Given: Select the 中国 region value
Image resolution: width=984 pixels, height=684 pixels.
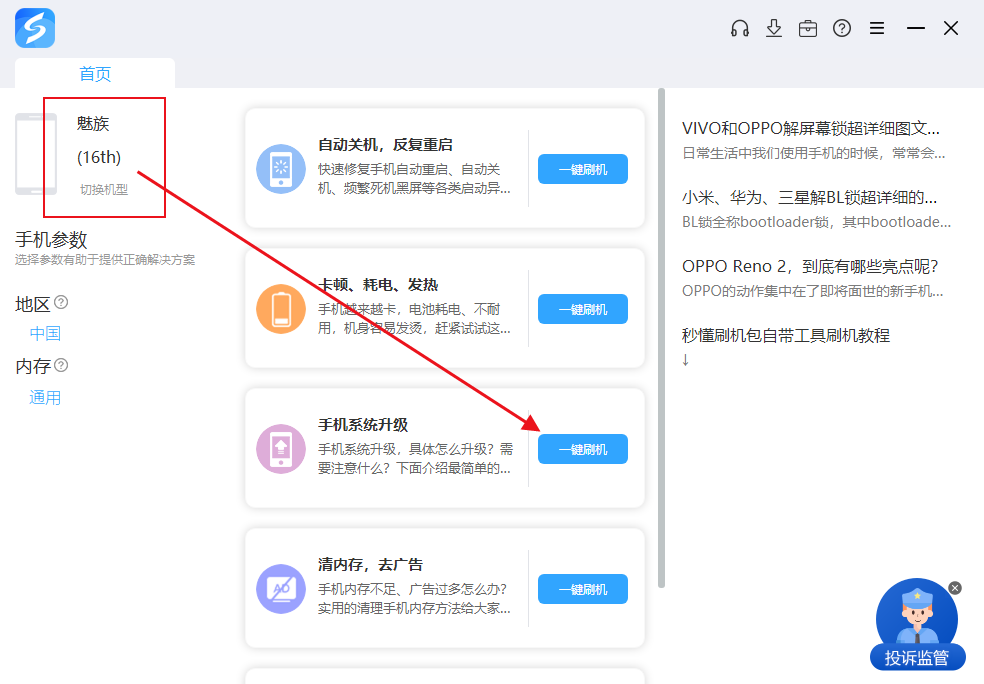Looking at the screenshot, I should pos(45,333).
